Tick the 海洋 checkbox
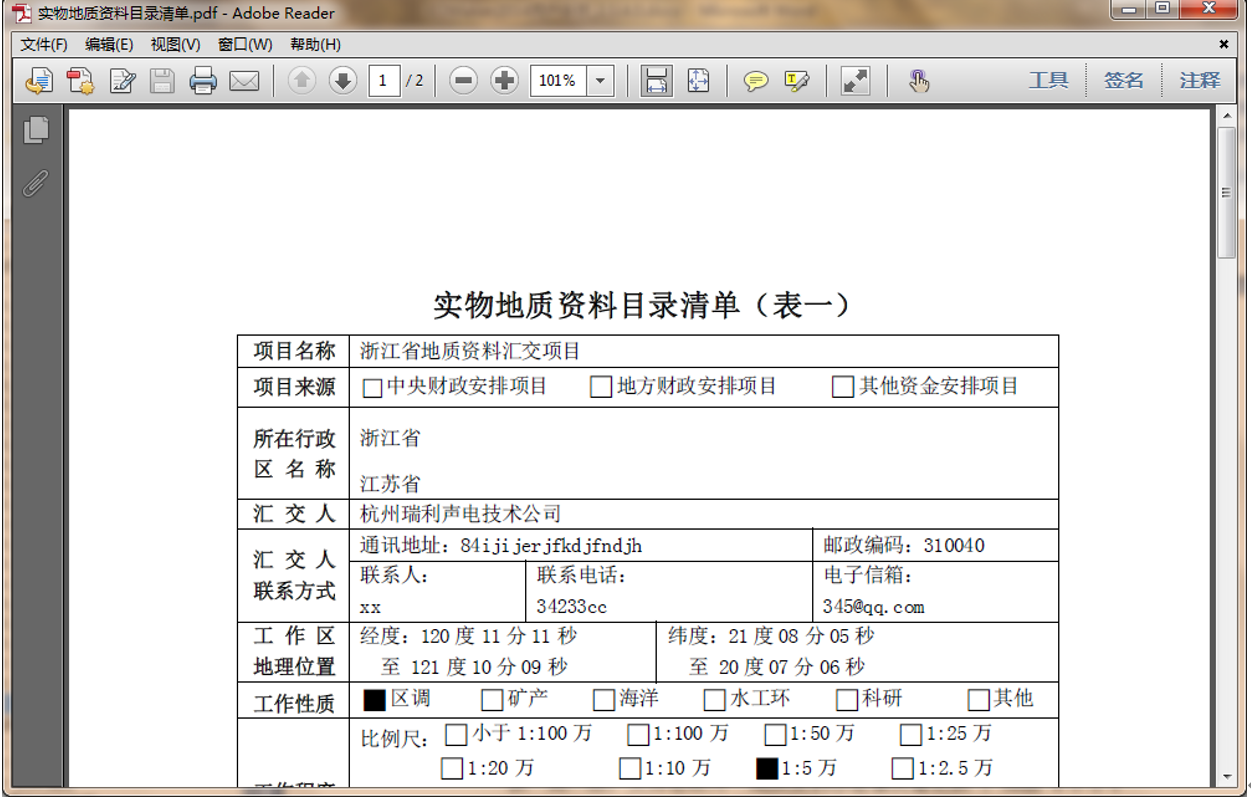 [x=604, y=700]
